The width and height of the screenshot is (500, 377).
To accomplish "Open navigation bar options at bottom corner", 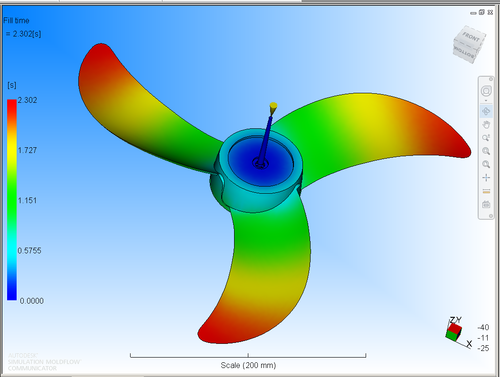I will tap(491, 216).
